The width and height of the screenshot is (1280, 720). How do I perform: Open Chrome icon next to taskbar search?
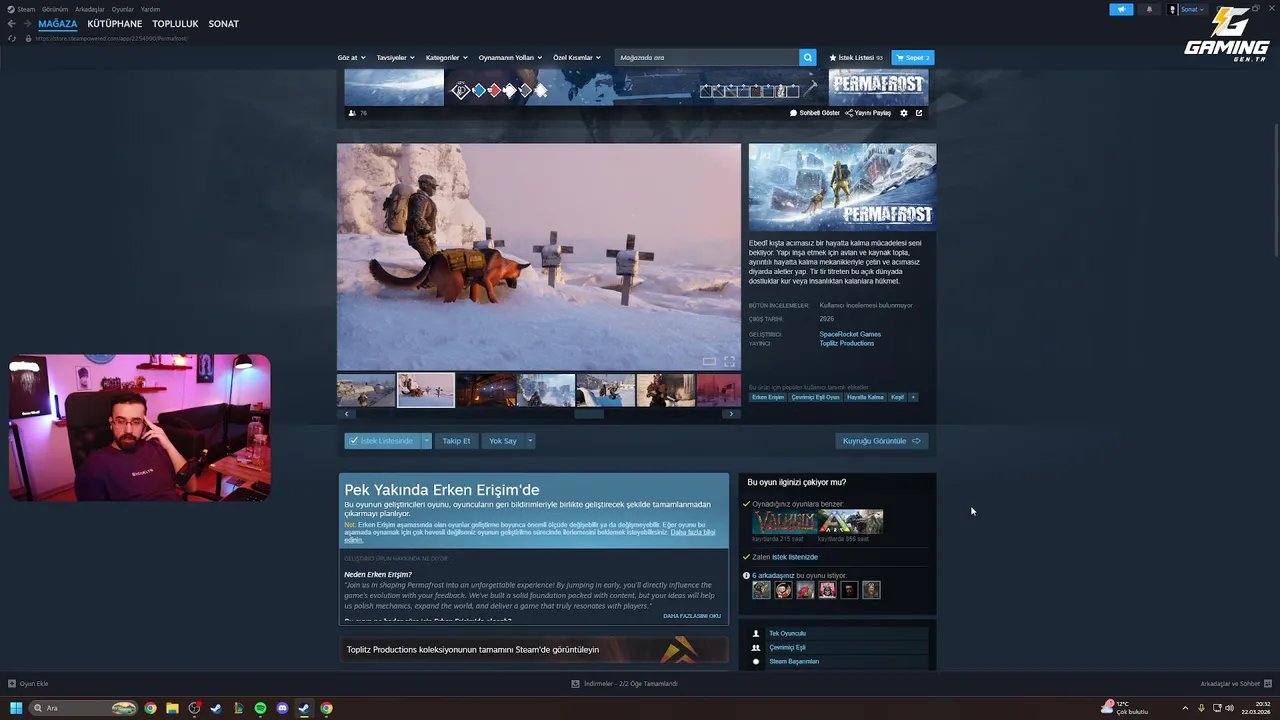coord(150,708)
